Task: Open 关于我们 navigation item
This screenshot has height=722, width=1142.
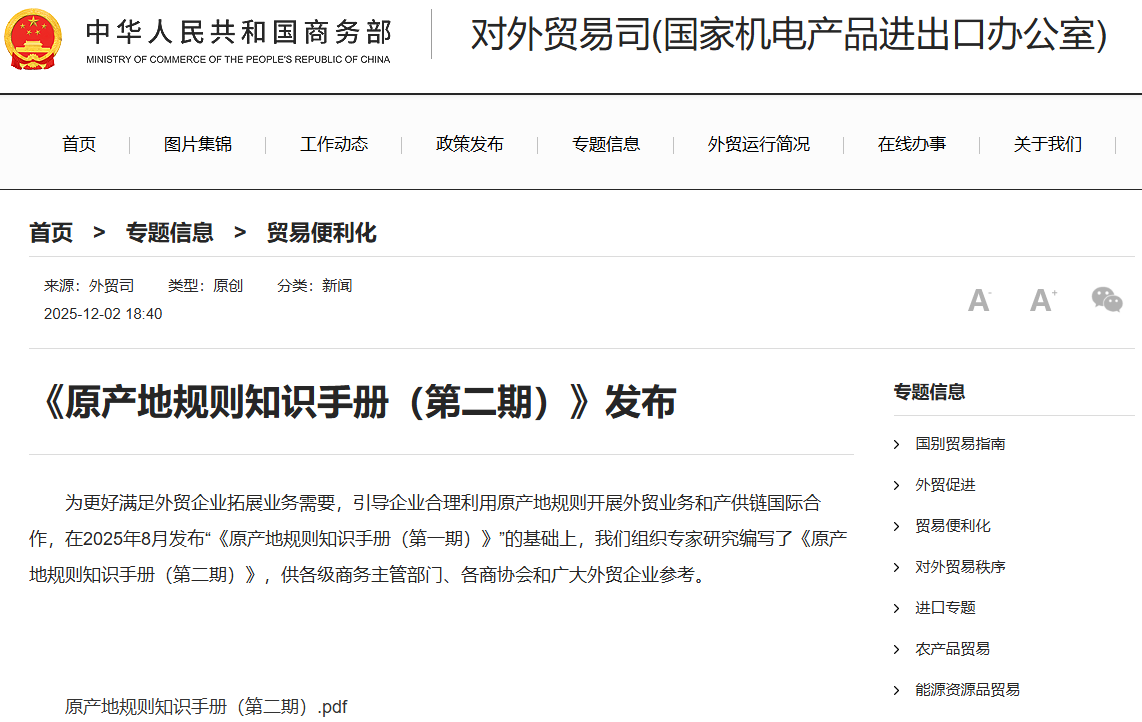Action: (1047, 144)
